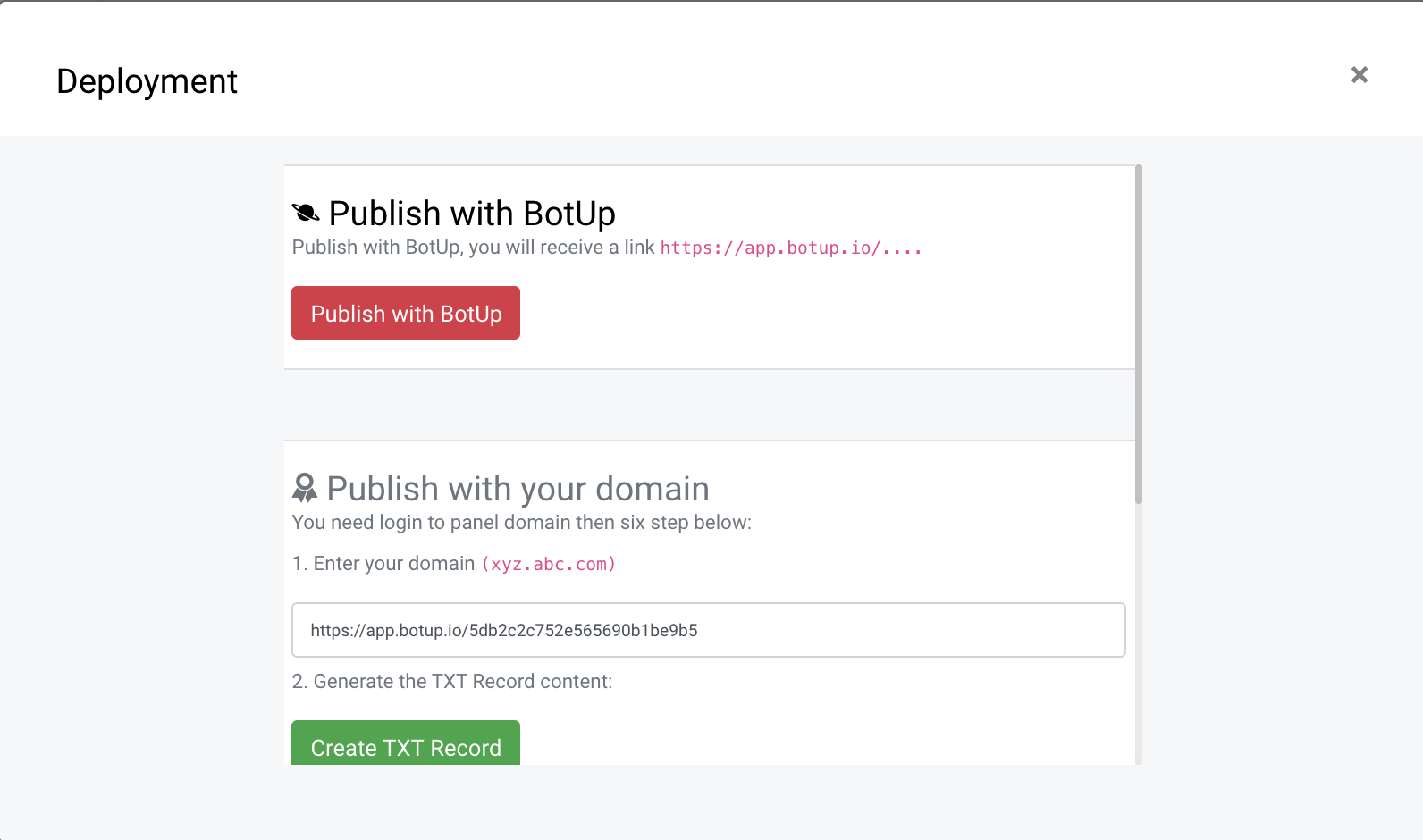Click the green Create TXT Record button
The height and width of the screenshot is (840, 1423).
[406, 743]
